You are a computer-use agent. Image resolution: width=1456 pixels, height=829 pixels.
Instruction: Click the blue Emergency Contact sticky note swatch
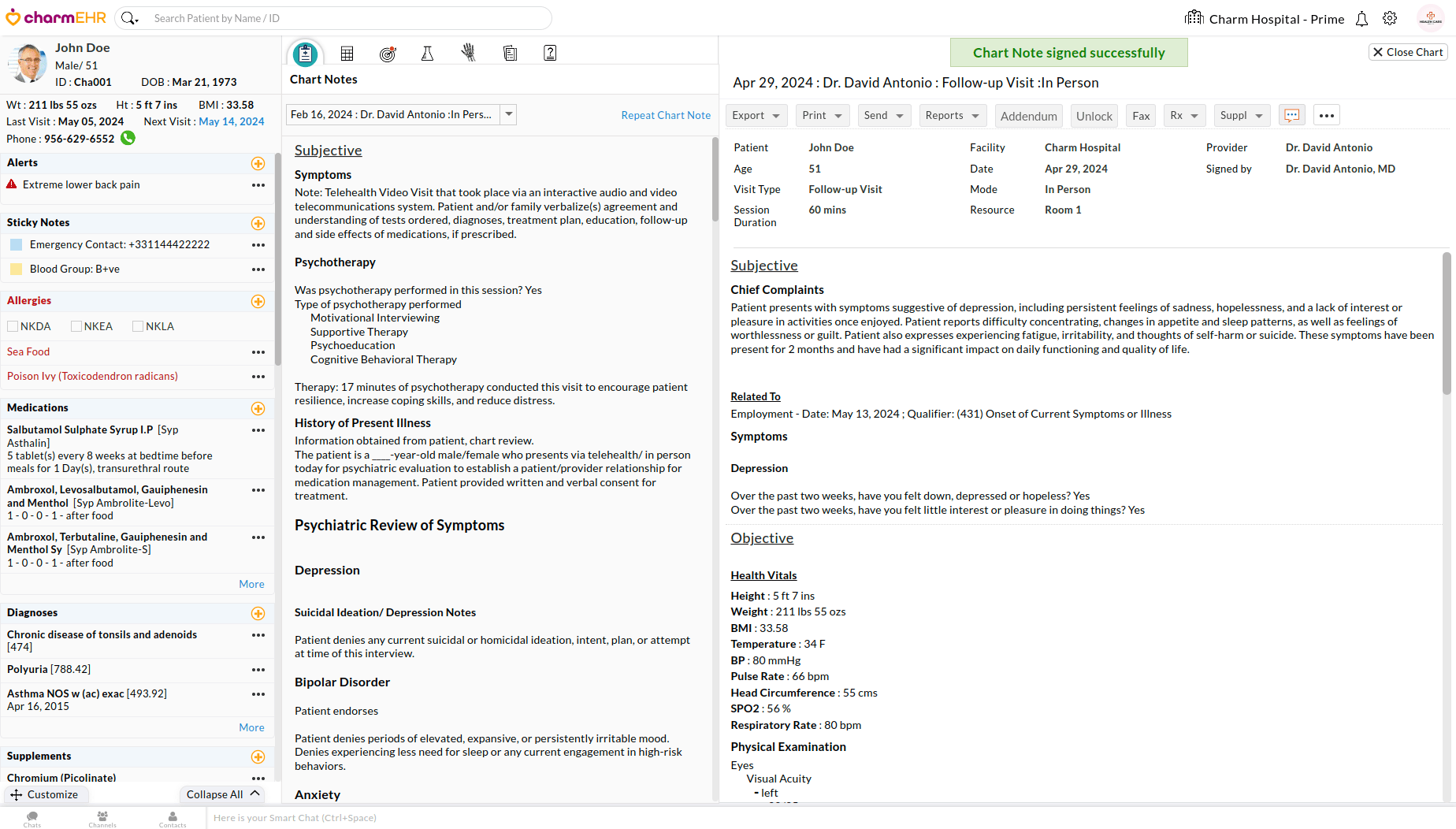coord(16,245)
